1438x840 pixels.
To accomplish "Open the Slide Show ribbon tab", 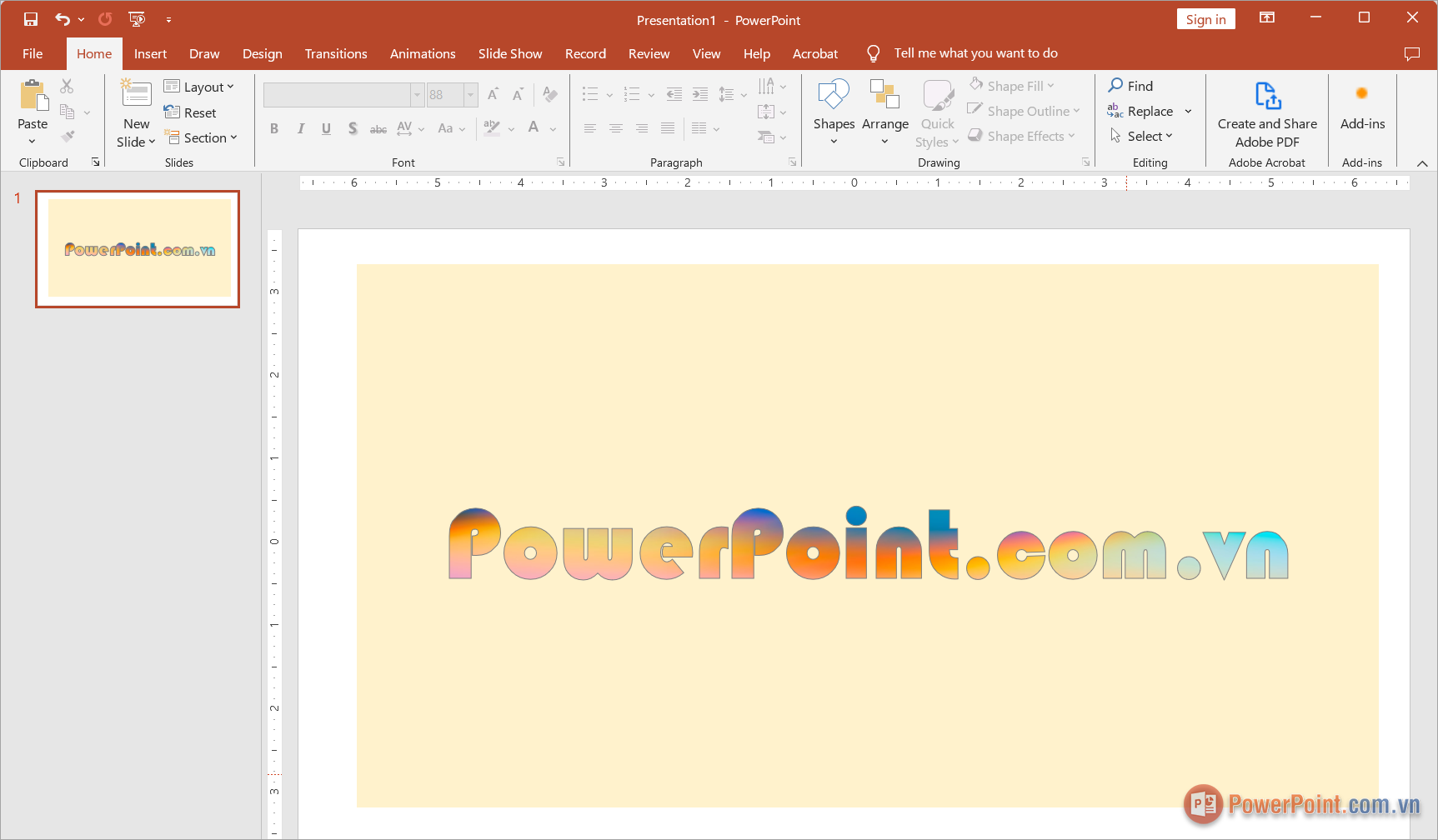I will tap(509, 52).
